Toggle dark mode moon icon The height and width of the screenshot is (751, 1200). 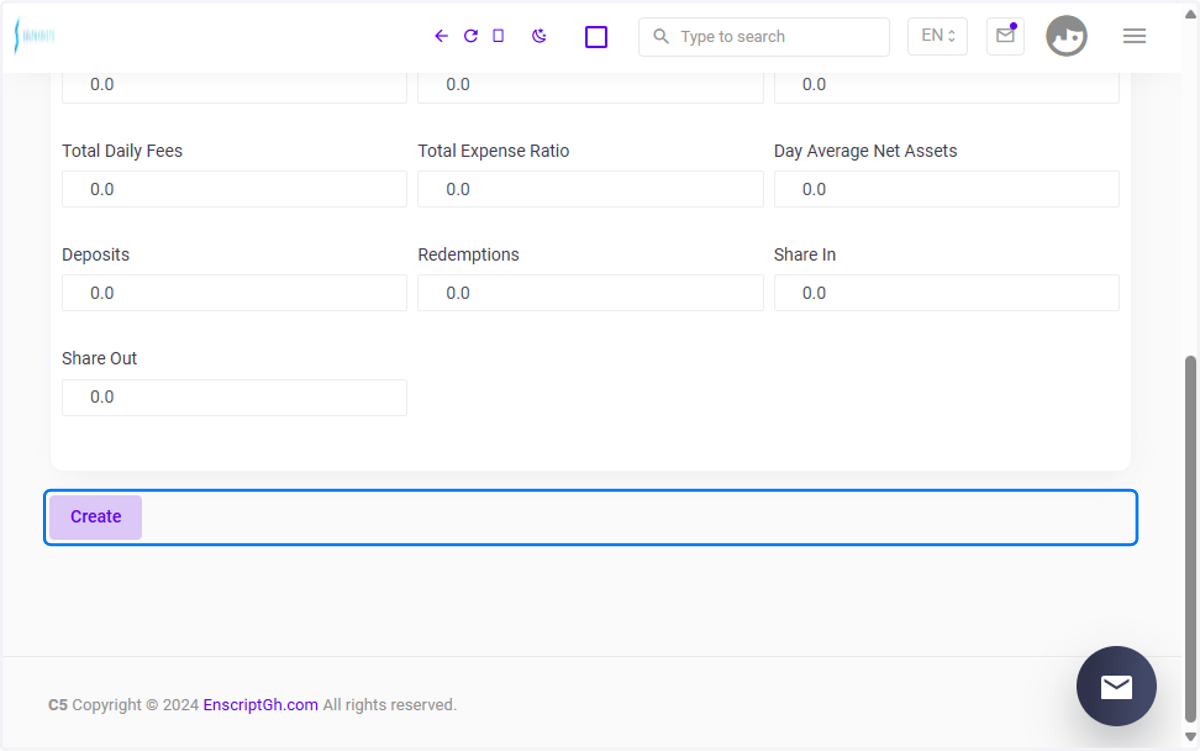[539, 36]
